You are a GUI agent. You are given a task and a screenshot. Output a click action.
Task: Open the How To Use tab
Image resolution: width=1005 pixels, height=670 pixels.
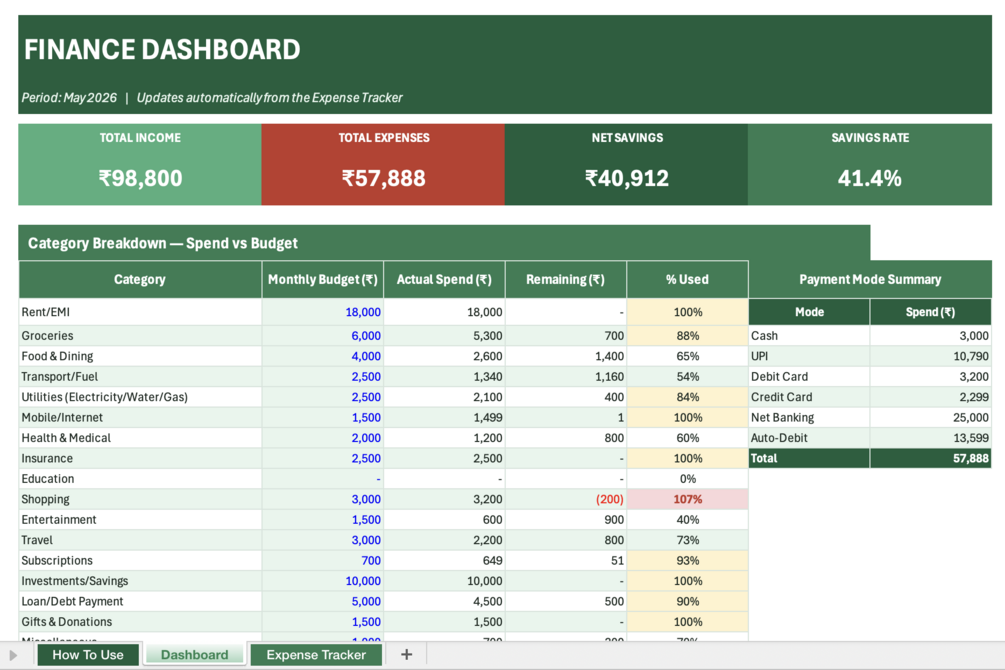[x=88, y=655]
